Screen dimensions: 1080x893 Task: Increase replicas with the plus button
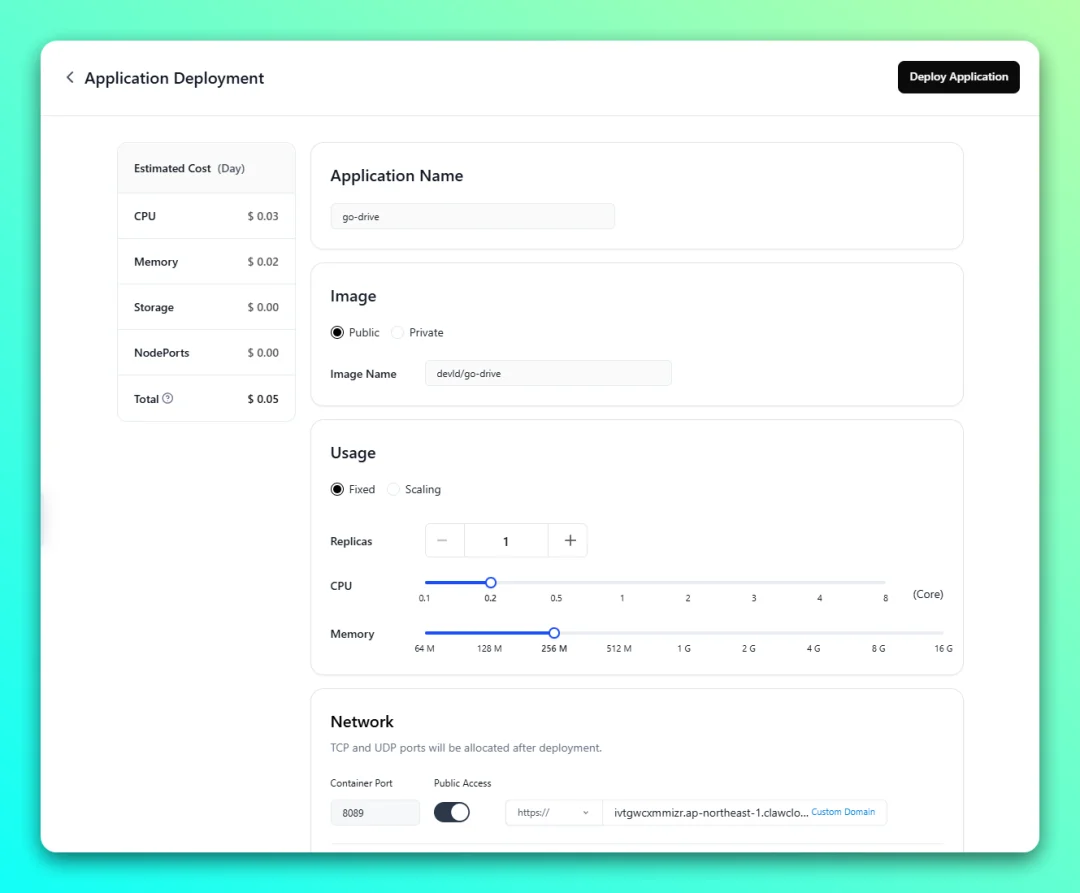point(569,540)
